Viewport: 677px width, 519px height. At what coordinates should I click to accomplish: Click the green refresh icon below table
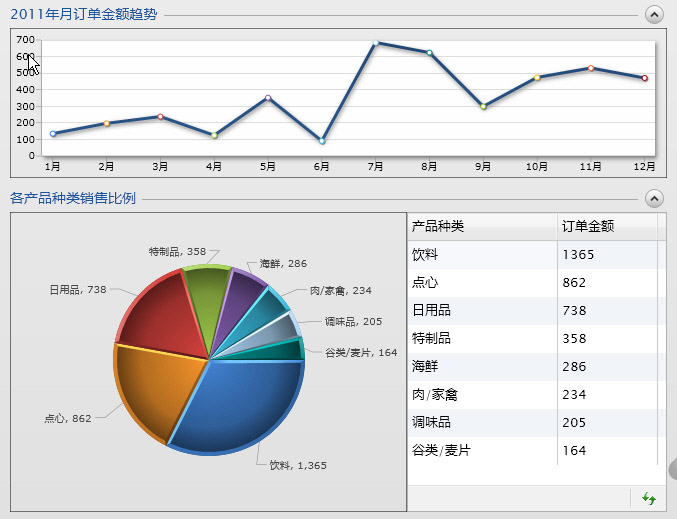click(x=648, y=498)
